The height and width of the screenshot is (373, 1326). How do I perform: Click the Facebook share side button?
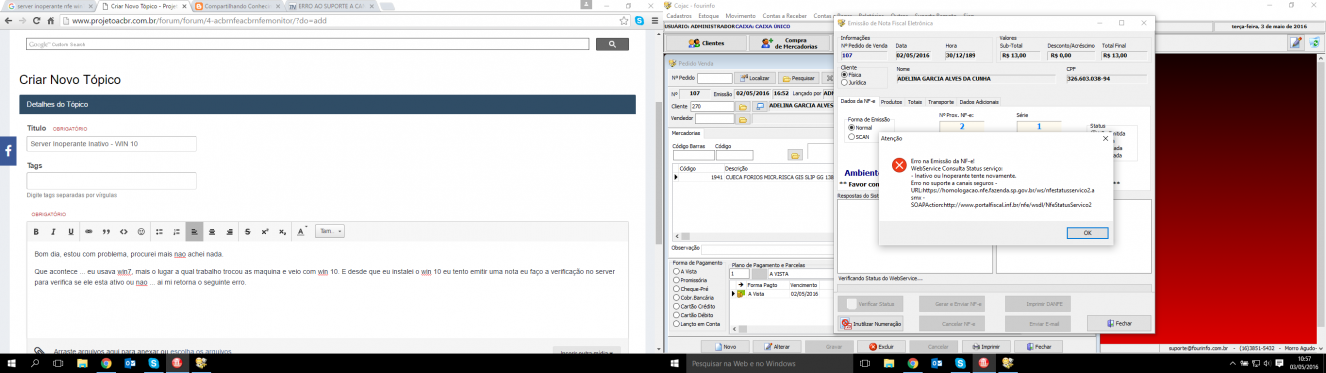(7, 151)
